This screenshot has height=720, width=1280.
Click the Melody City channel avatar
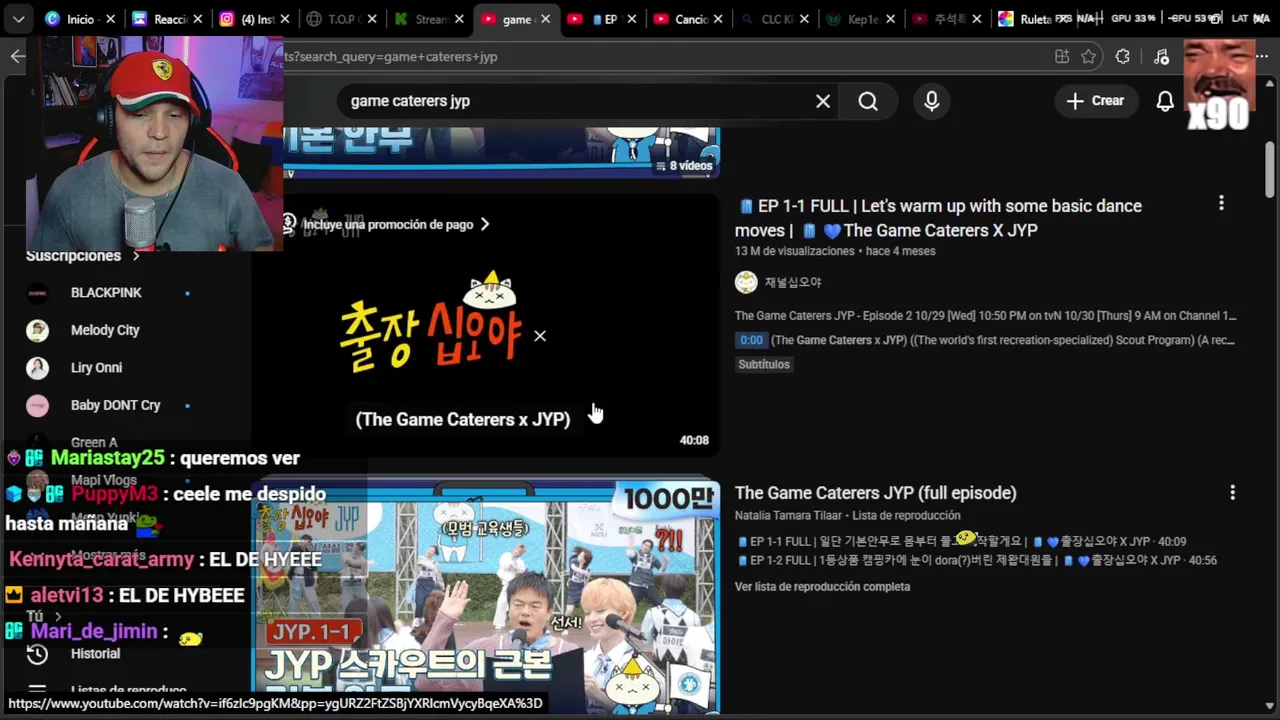coord(37,330)
